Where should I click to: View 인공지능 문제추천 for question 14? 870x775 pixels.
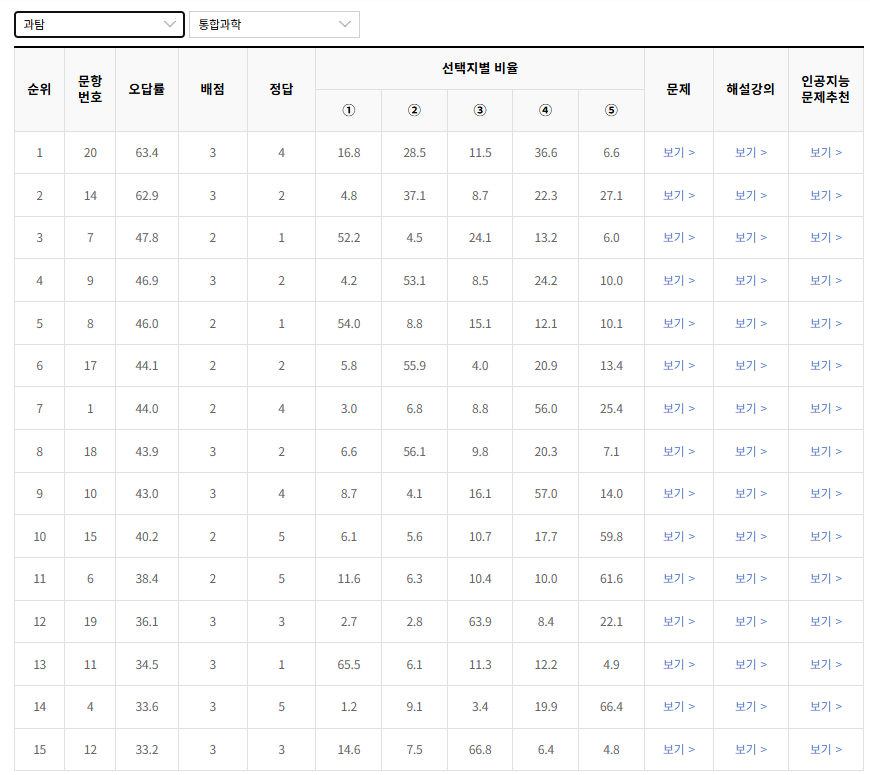825,195
